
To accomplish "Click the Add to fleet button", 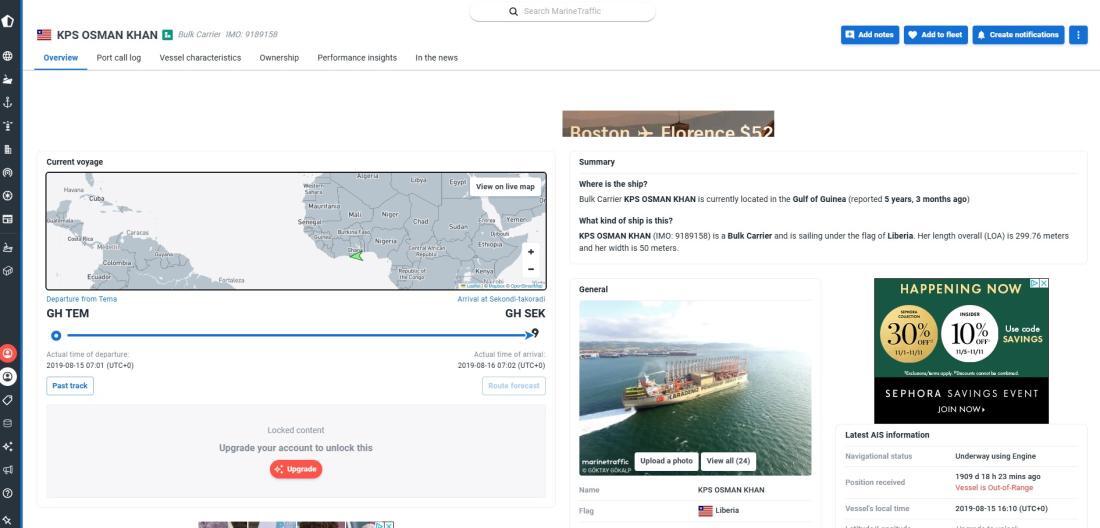I will coord(936,35).
